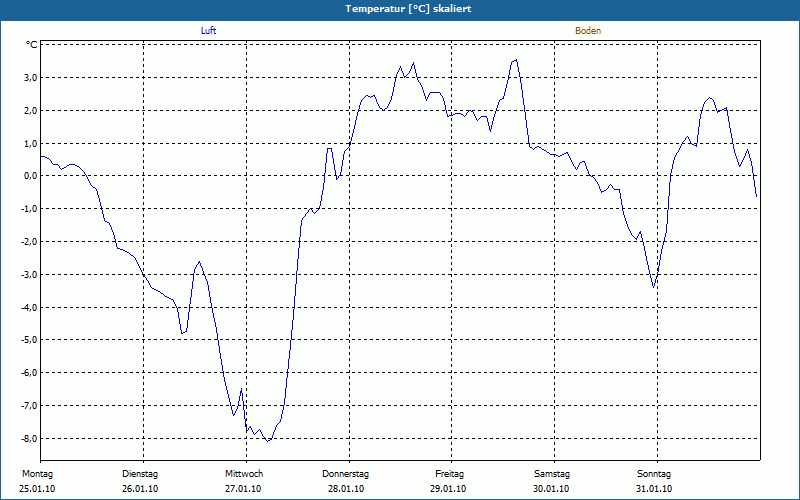This screenshot has width=800, height=500.
Task: Click the '29.01.10' date label
Action: 448,489
